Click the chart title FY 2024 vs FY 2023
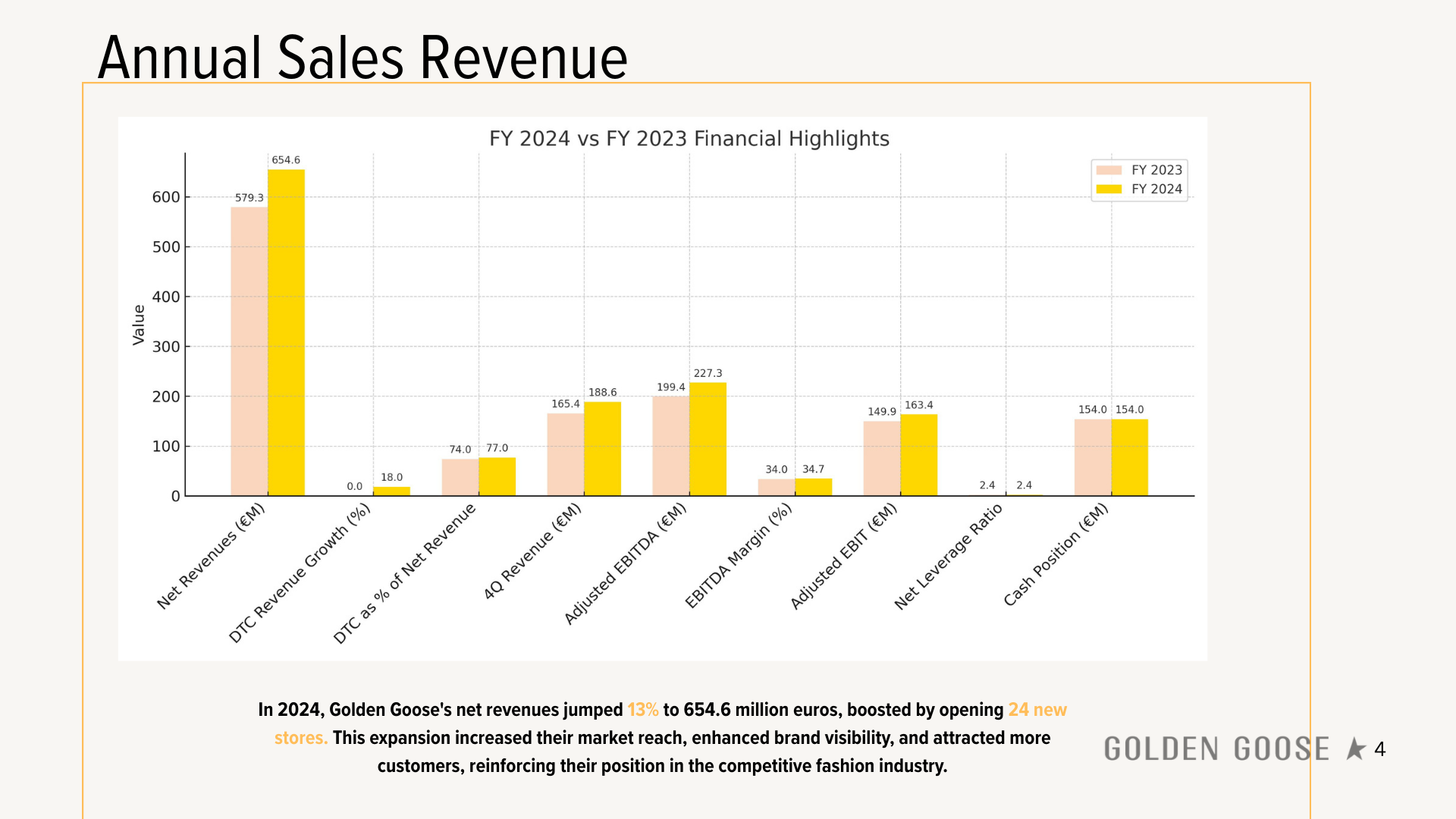 [689, 139]
